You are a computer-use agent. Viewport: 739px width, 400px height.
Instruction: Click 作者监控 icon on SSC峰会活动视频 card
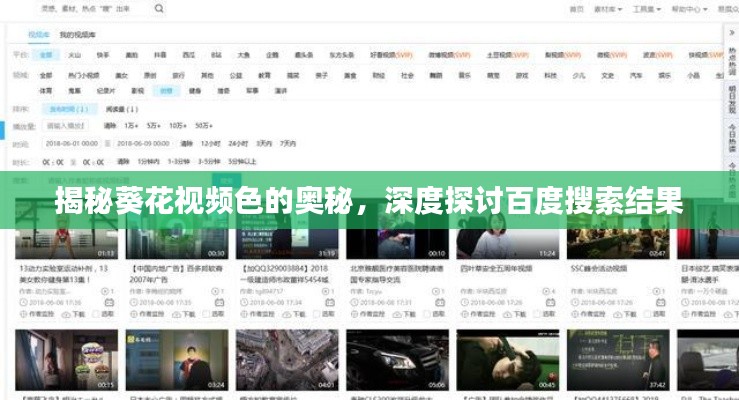click(575, 314)
